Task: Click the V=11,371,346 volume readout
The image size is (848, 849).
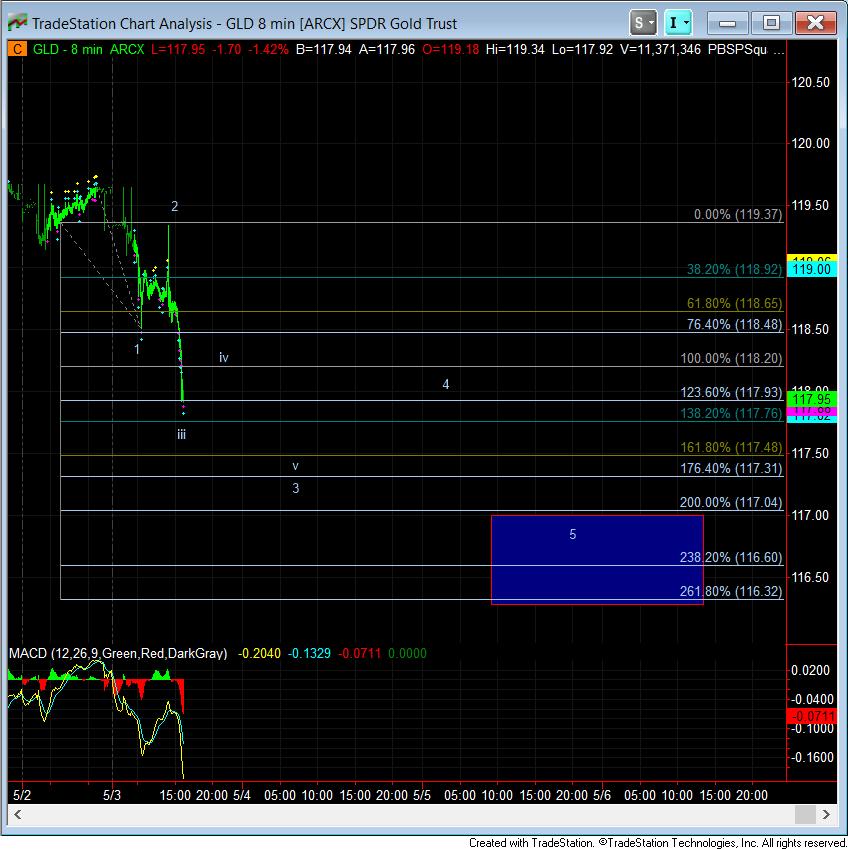Action: point(661,50)
